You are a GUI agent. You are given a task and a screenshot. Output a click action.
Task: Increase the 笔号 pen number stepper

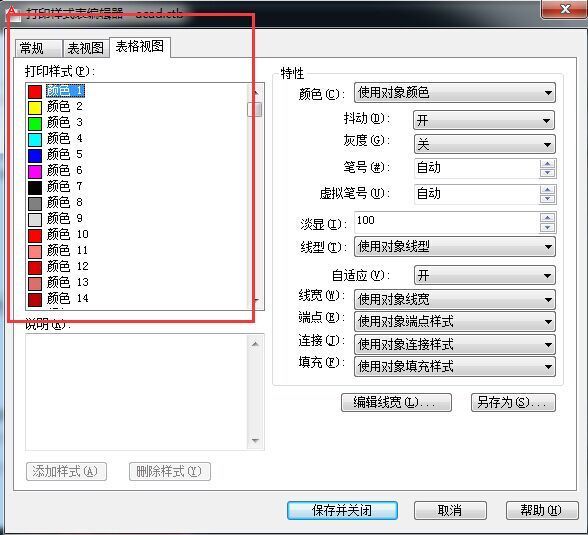point(548,164)
